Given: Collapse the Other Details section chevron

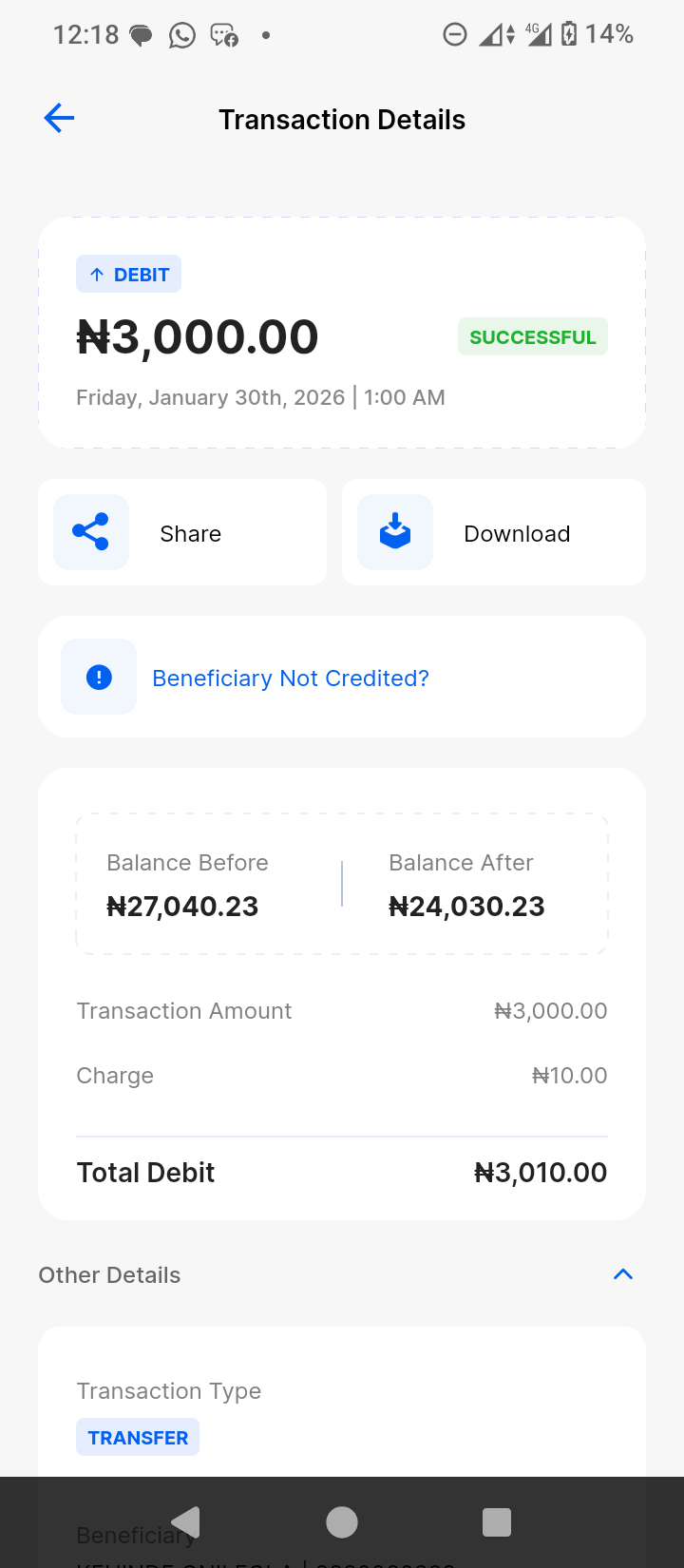Looking at the screenshot, I should pos(623,1274).
